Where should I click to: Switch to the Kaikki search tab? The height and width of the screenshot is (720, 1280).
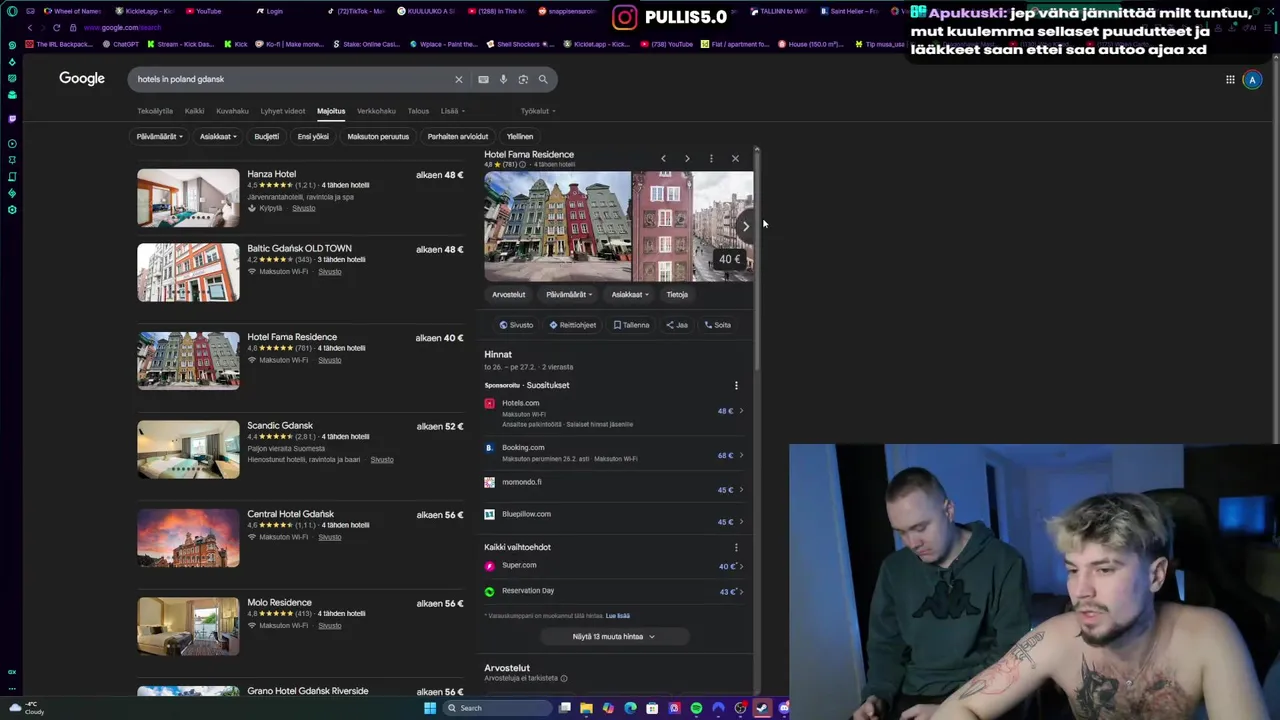pos(194,111)
